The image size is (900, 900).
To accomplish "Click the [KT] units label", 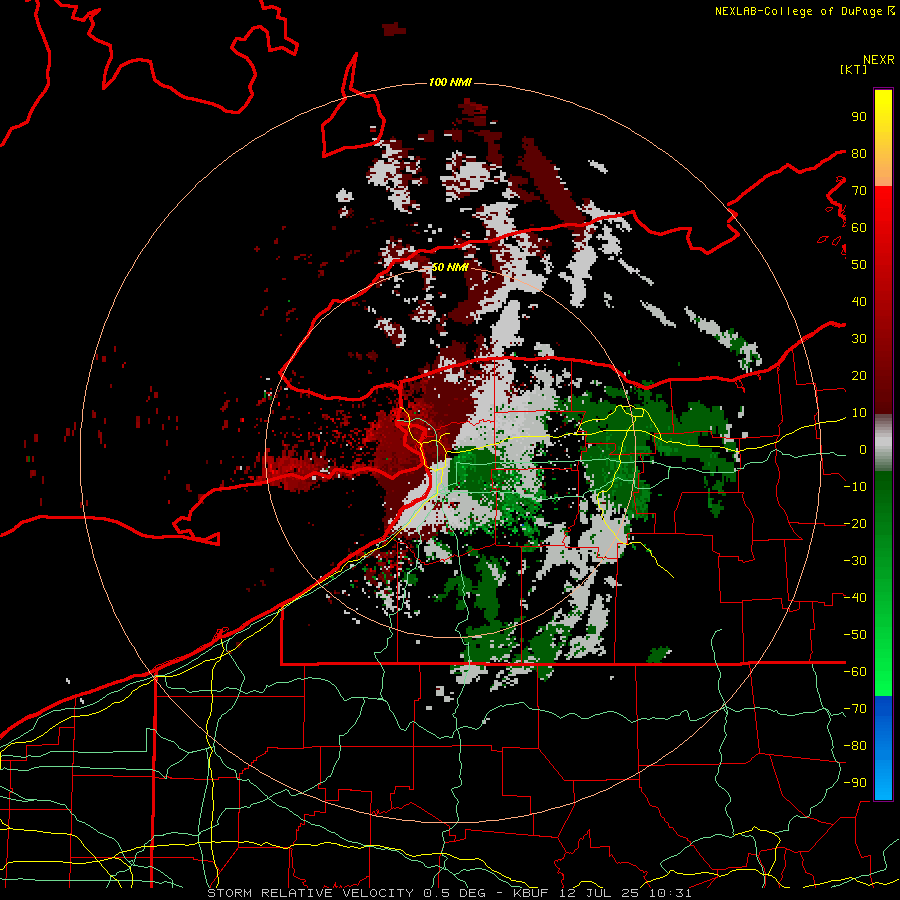I will click(x=854, y=69).
